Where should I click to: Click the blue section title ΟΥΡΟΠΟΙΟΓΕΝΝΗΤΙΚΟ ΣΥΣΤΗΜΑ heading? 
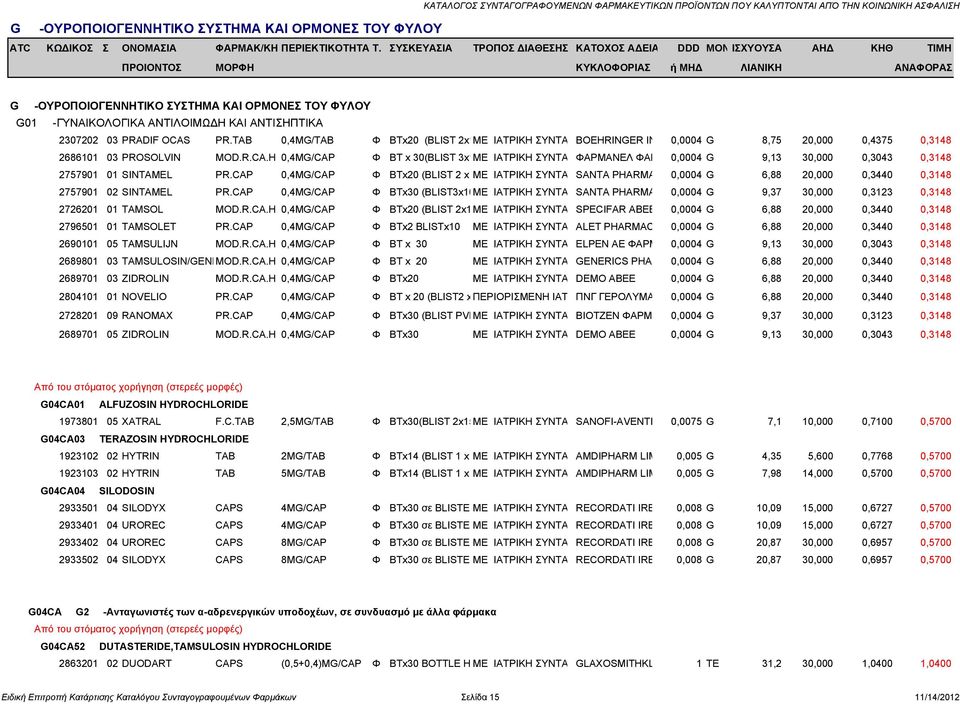pyautogui.click(x=226, y=28)
